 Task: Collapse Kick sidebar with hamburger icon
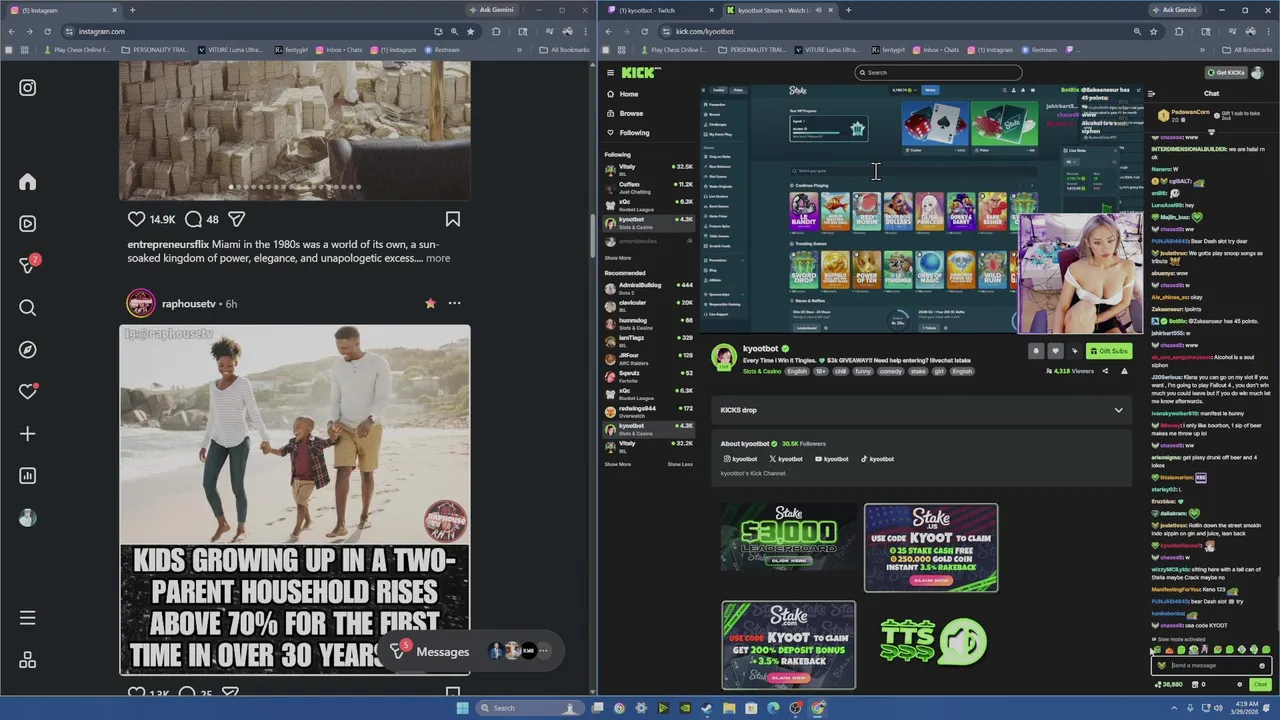(x=610, y=72)
